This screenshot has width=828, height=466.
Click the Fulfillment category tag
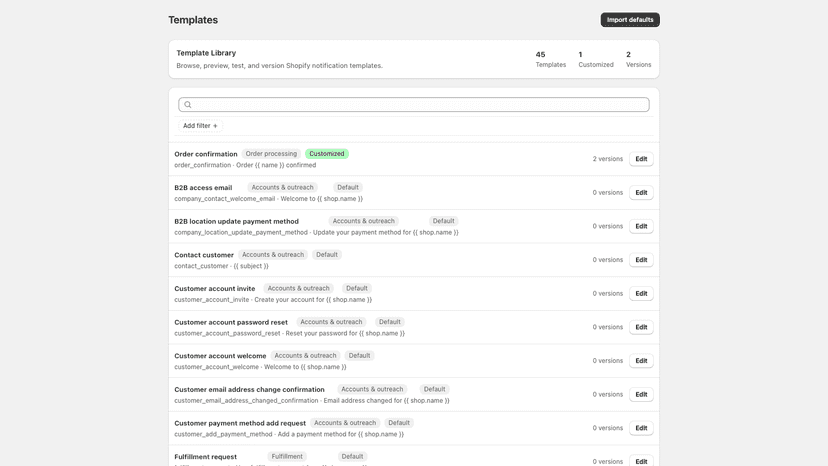287,456
